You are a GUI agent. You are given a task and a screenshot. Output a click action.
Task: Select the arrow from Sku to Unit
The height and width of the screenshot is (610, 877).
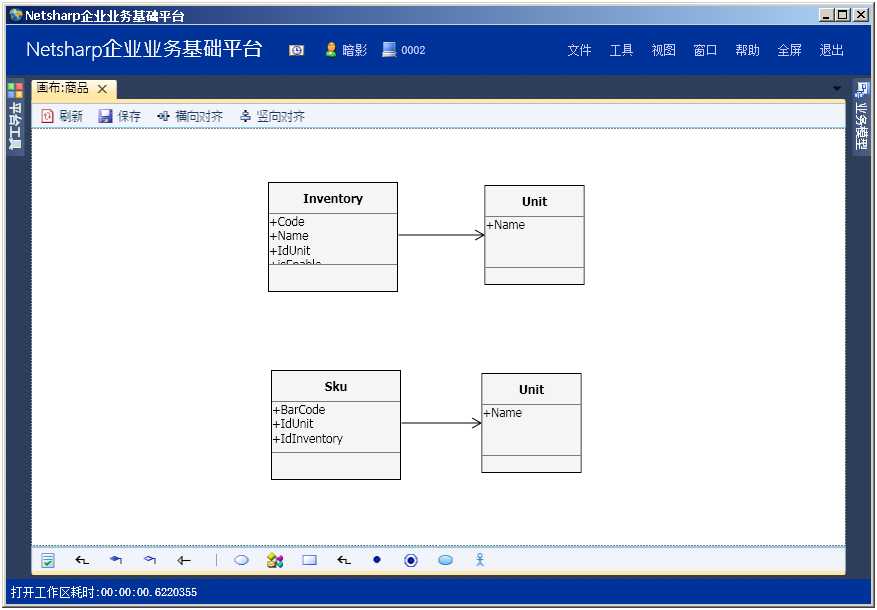(441, 423)
